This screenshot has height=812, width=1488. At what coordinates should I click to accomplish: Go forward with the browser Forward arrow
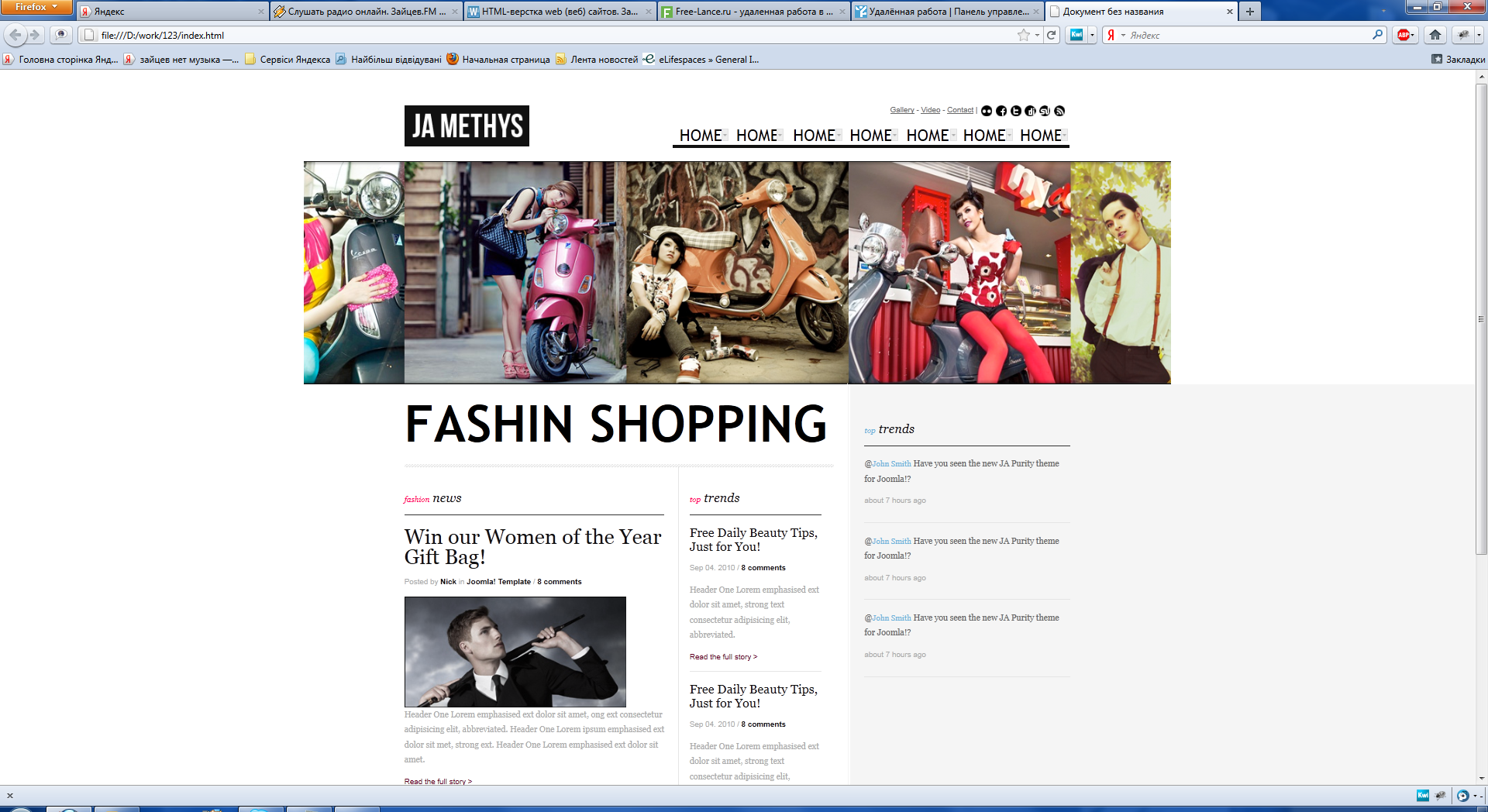pos(35,35)
